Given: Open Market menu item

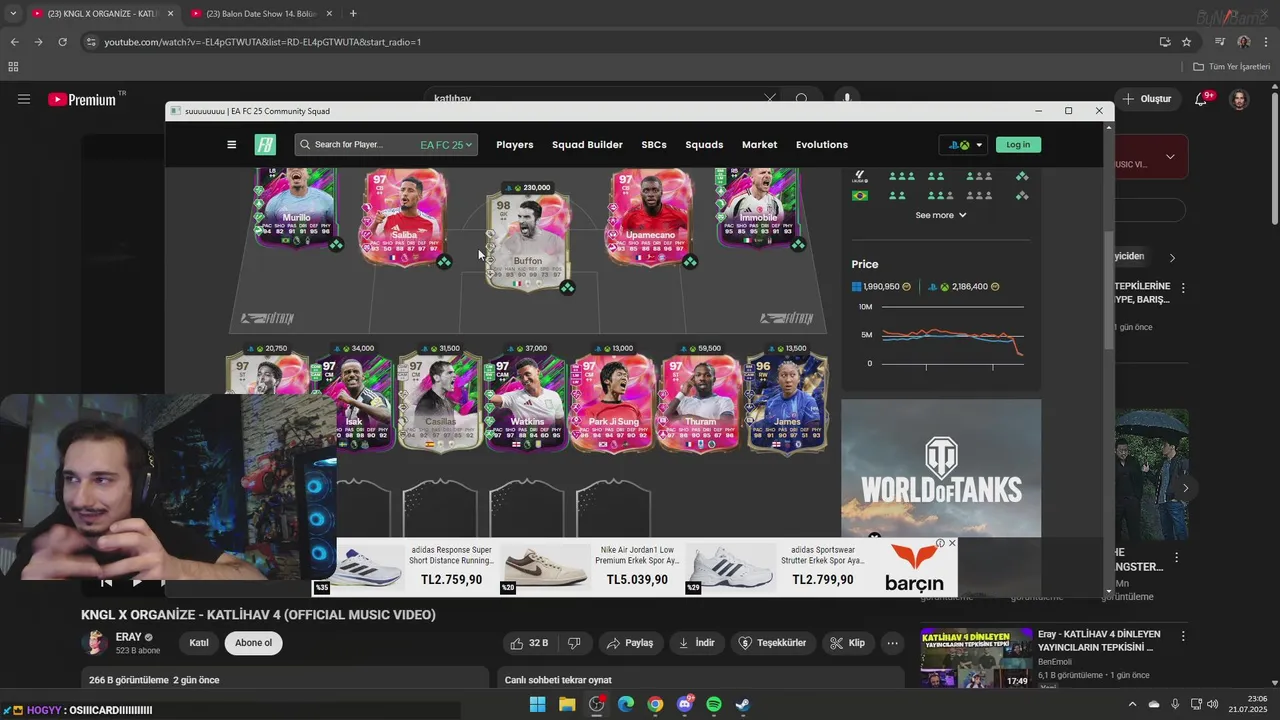Looking at the screenshot, I should pos(759,145).
